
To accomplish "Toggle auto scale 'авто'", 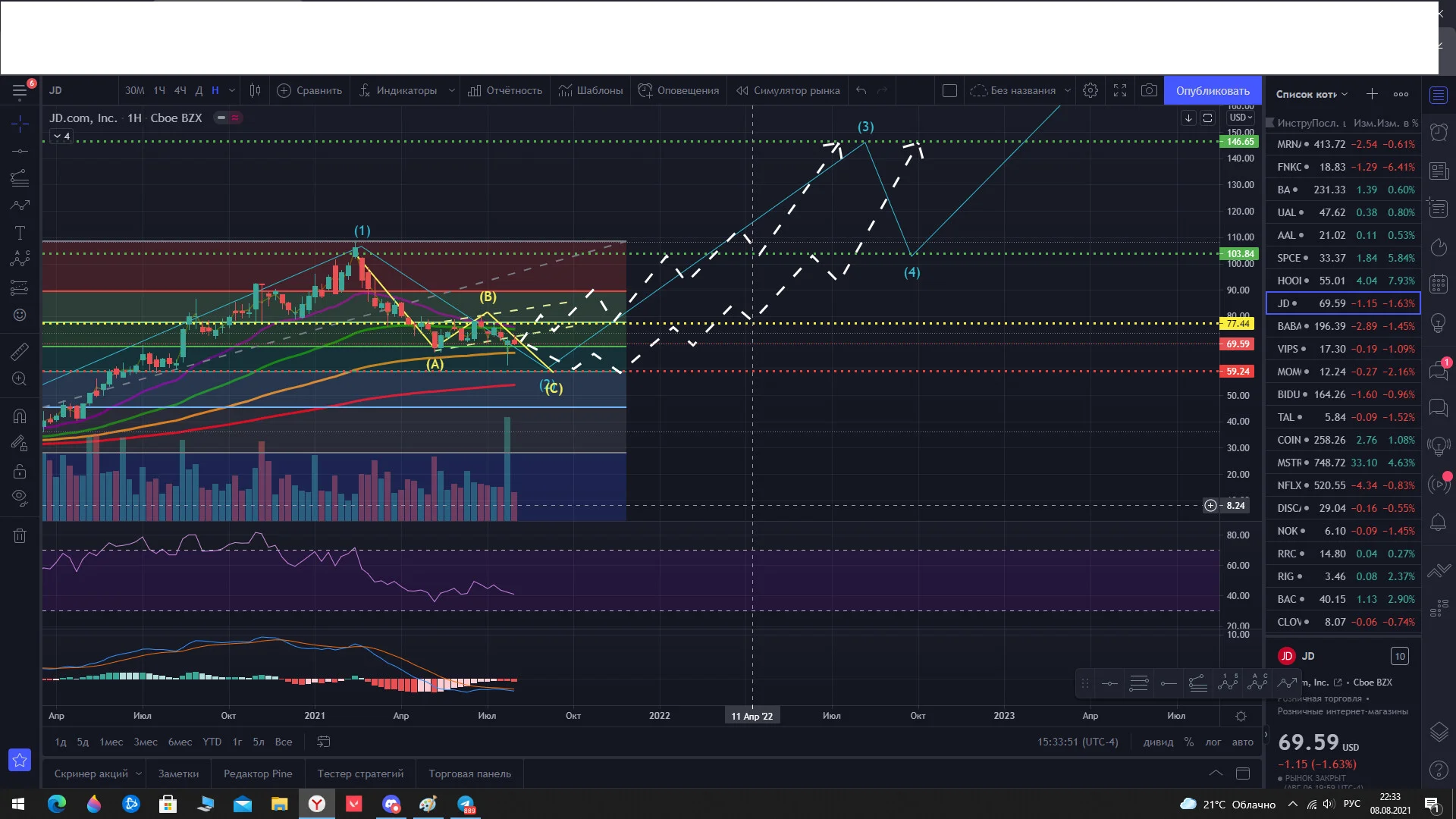I will [x=1242, y=742].
